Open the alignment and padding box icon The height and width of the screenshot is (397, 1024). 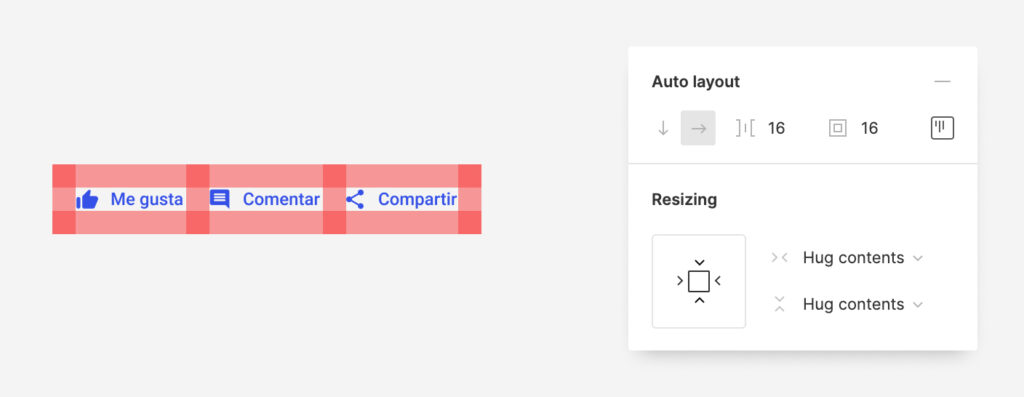click(x=942, y=128)
